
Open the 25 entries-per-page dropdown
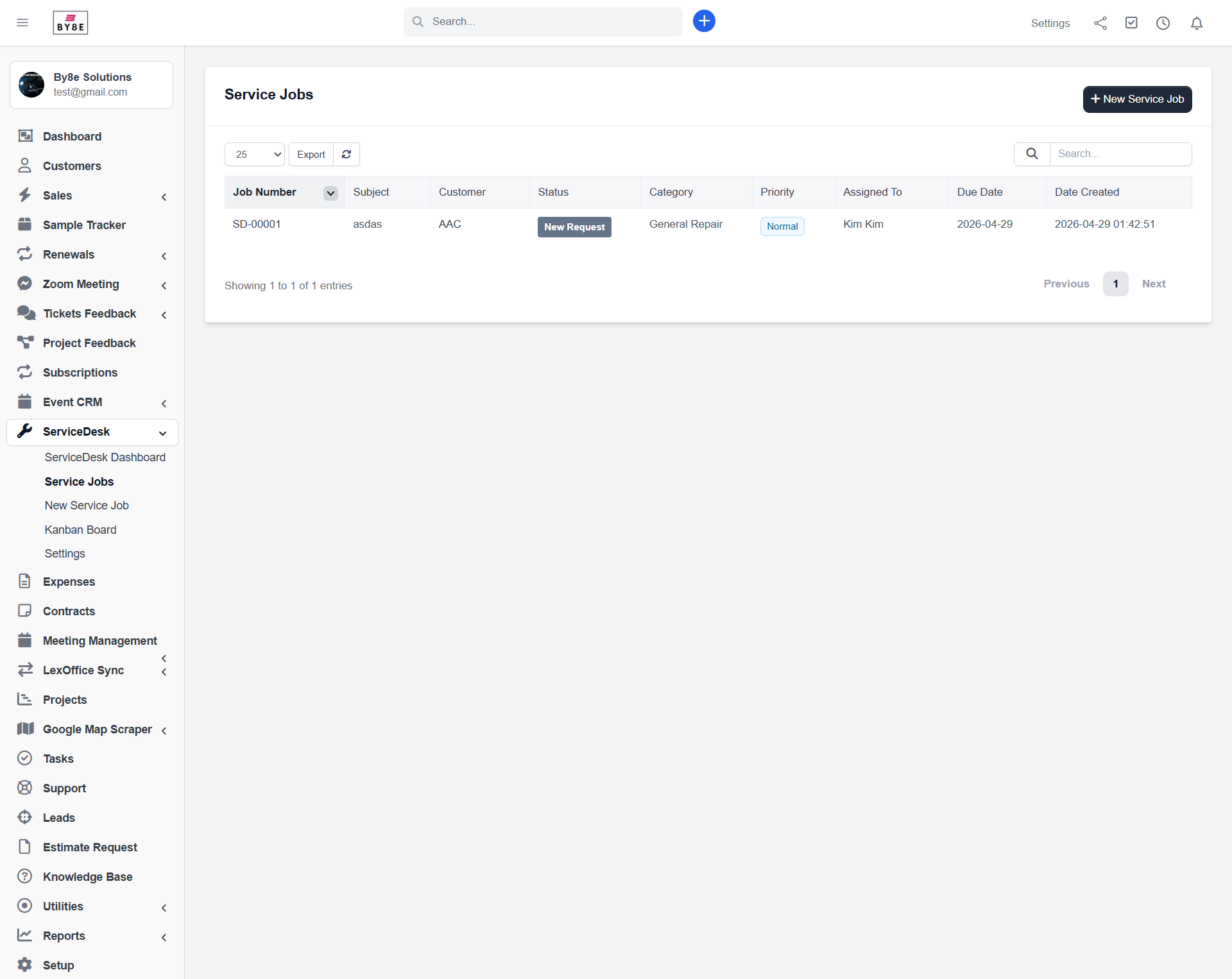[x=255, y=155]
